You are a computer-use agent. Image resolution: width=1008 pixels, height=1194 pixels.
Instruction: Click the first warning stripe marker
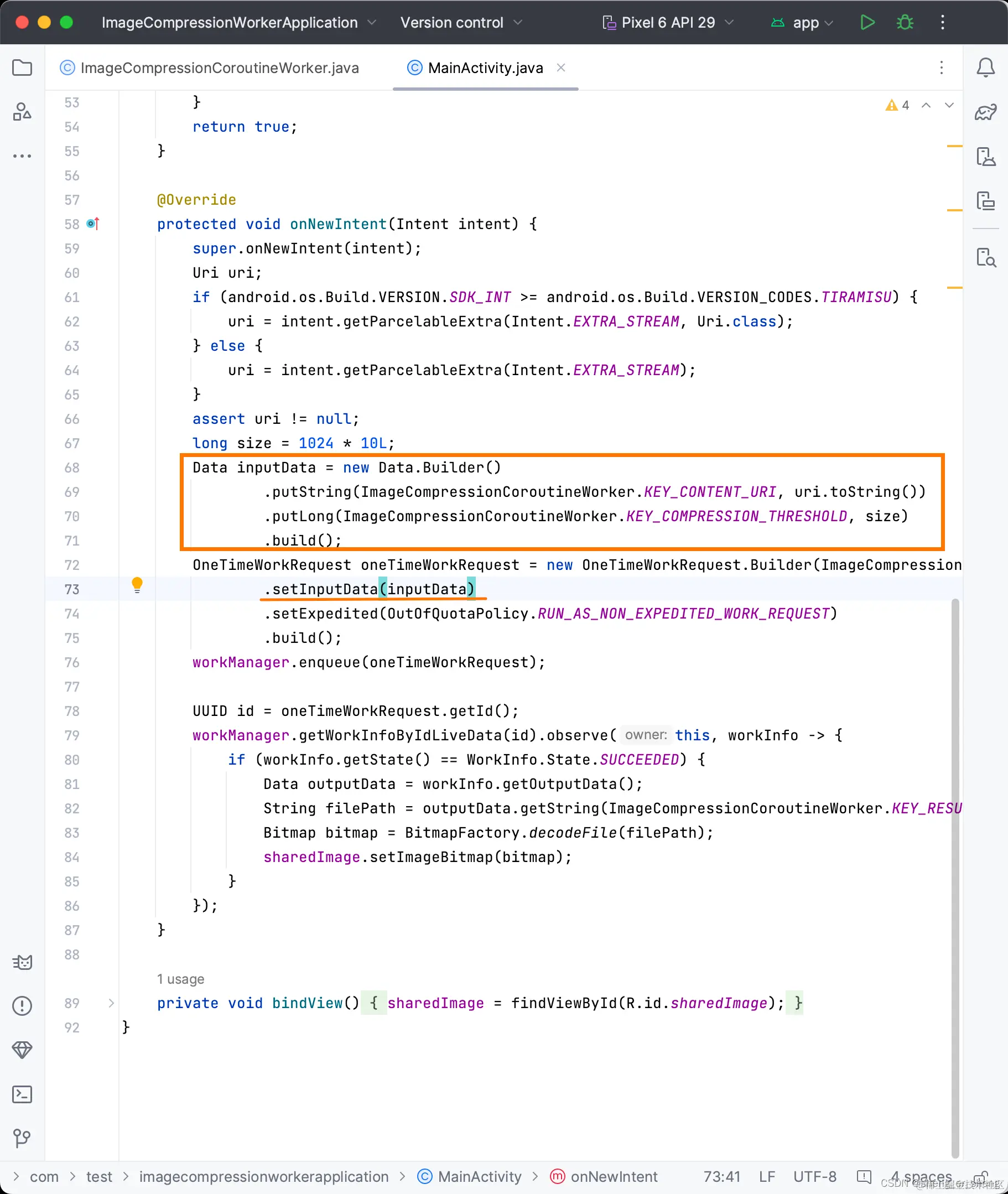(x=954, y=146)
